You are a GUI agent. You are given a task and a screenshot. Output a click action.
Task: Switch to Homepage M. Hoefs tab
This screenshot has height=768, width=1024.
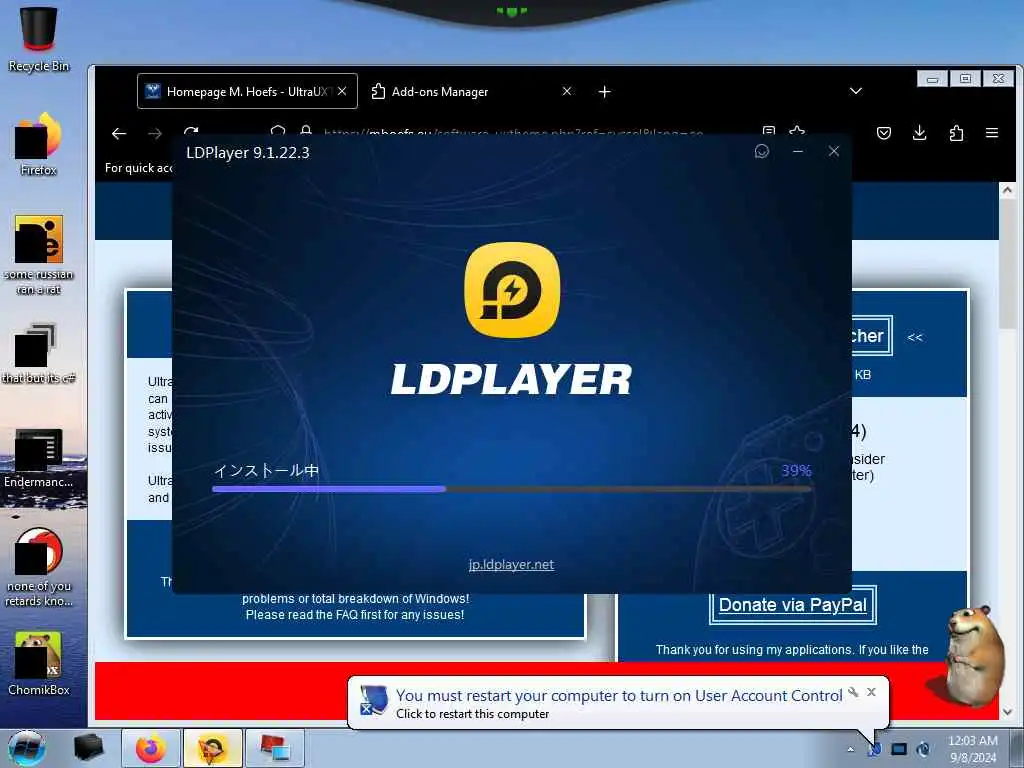247,91
